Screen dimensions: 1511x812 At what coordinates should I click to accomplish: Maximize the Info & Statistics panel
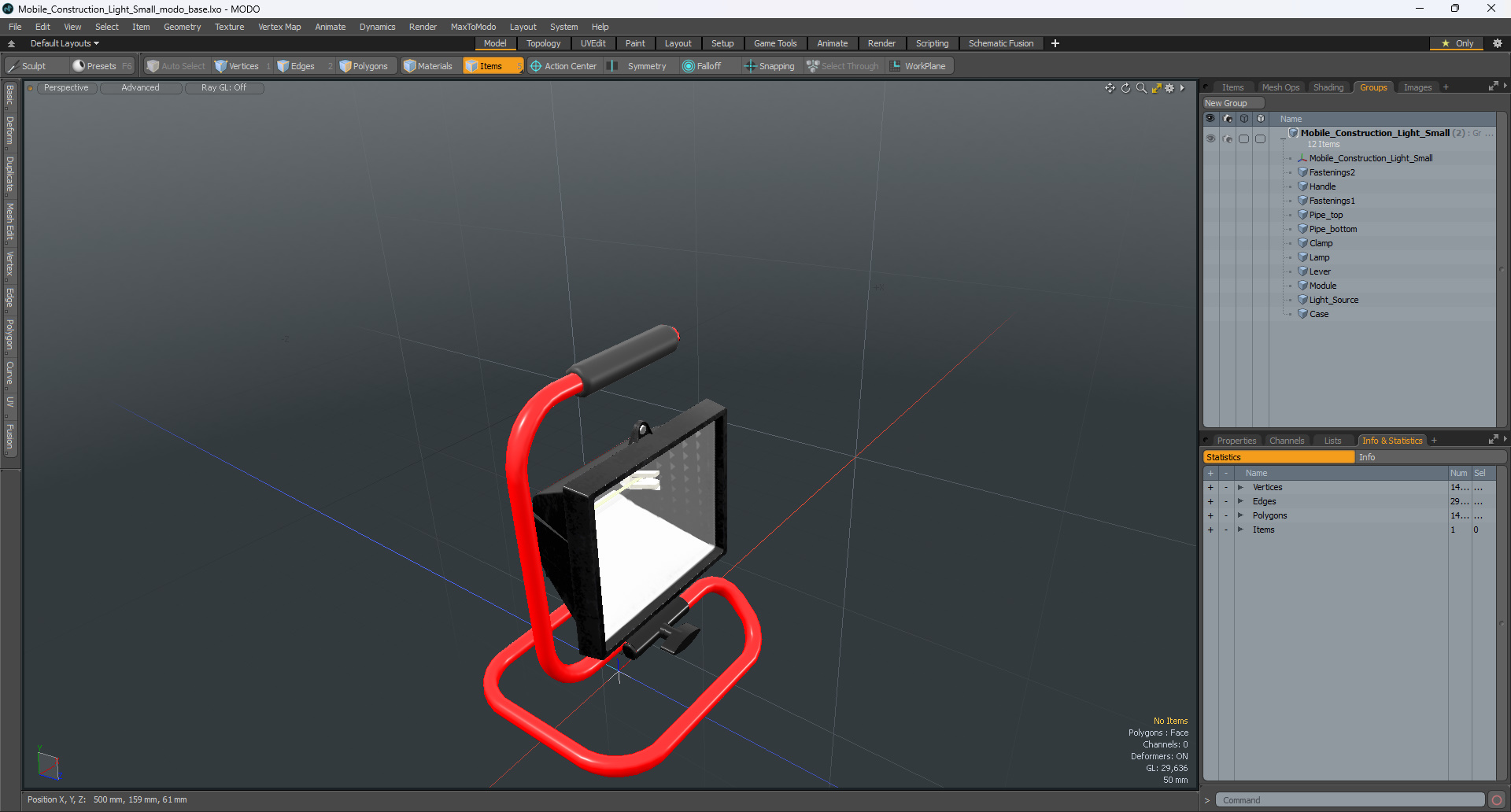pyautogui.click(x=1493, y=440)
